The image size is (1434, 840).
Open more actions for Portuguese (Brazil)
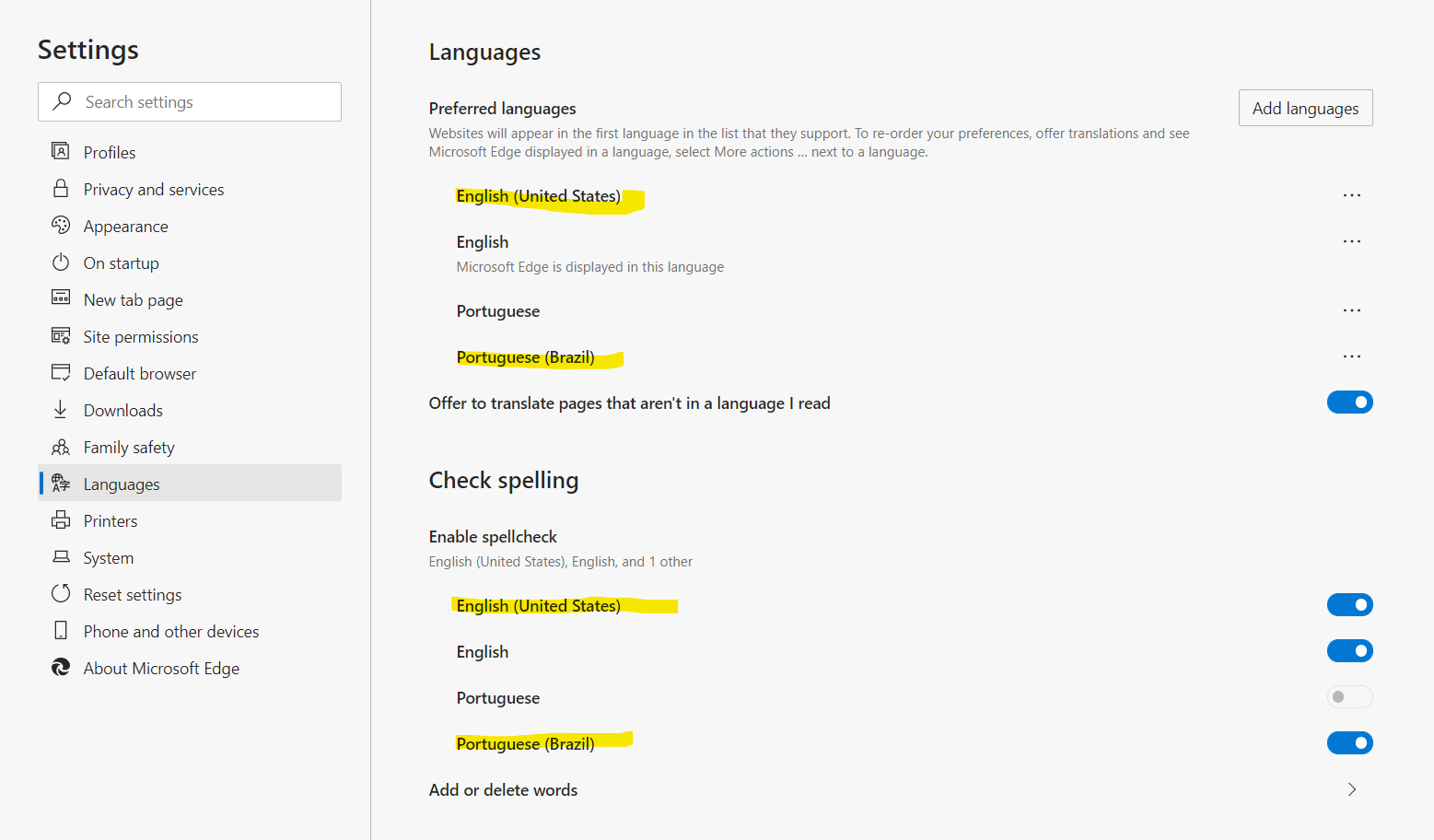tap(1351, 356)
